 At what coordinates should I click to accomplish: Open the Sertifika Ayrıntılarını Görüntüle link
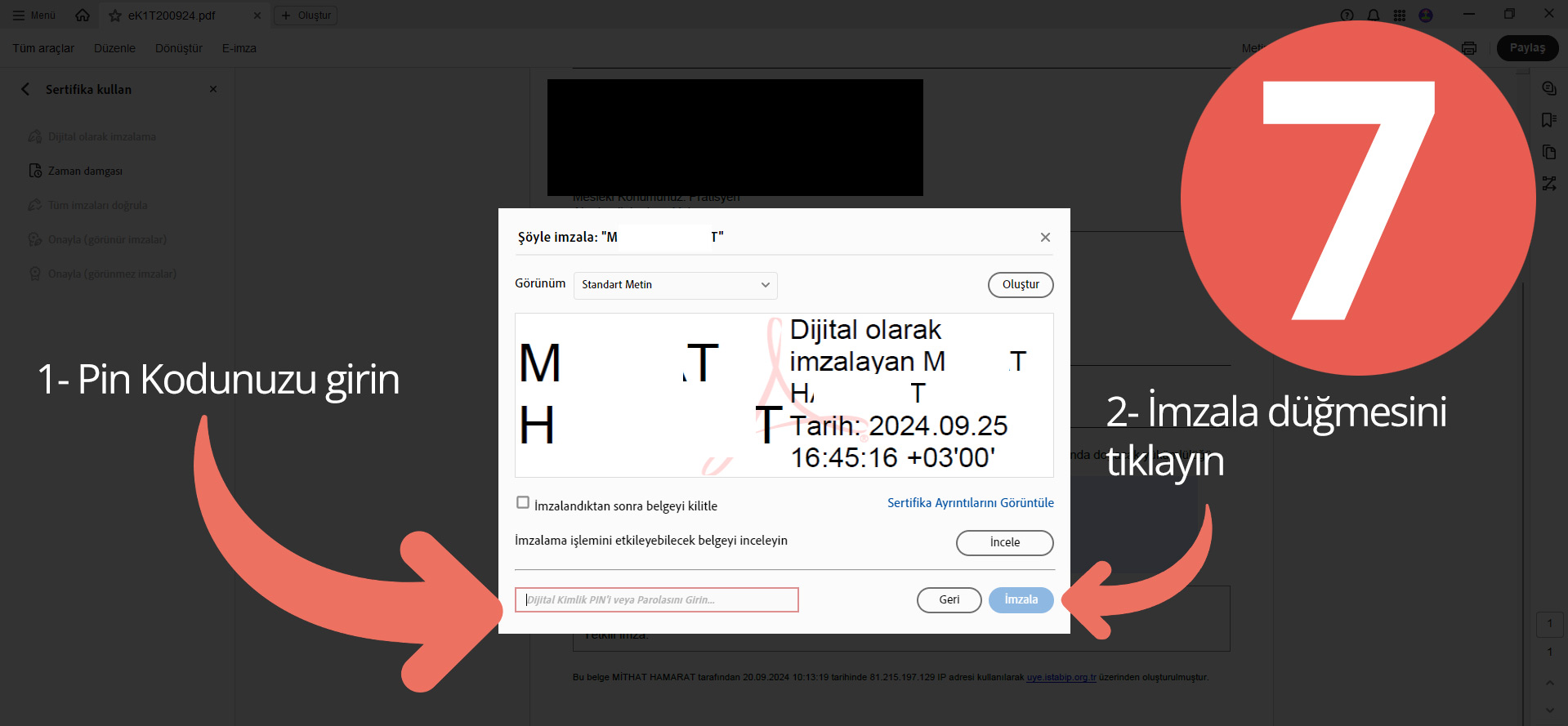point(971,503)
